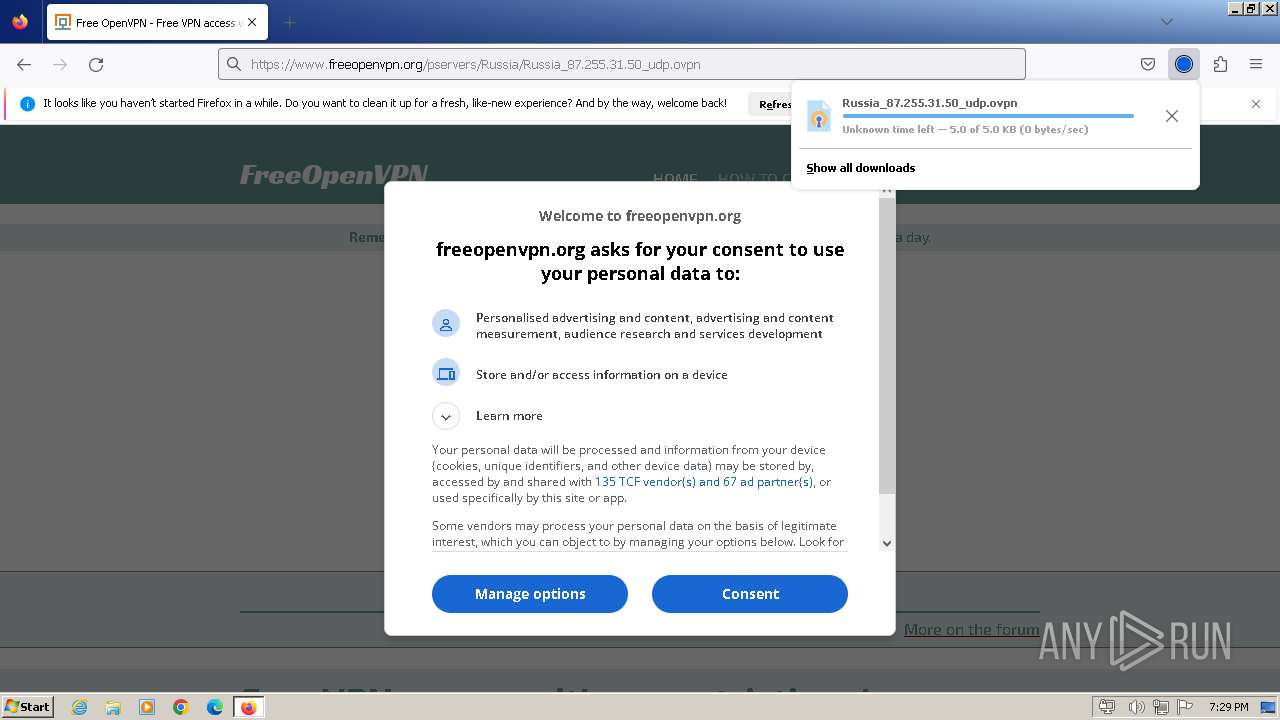List all tabs dropdown arrow
The height and width of the screenshot is (720, 1280).
[1166, 22]
